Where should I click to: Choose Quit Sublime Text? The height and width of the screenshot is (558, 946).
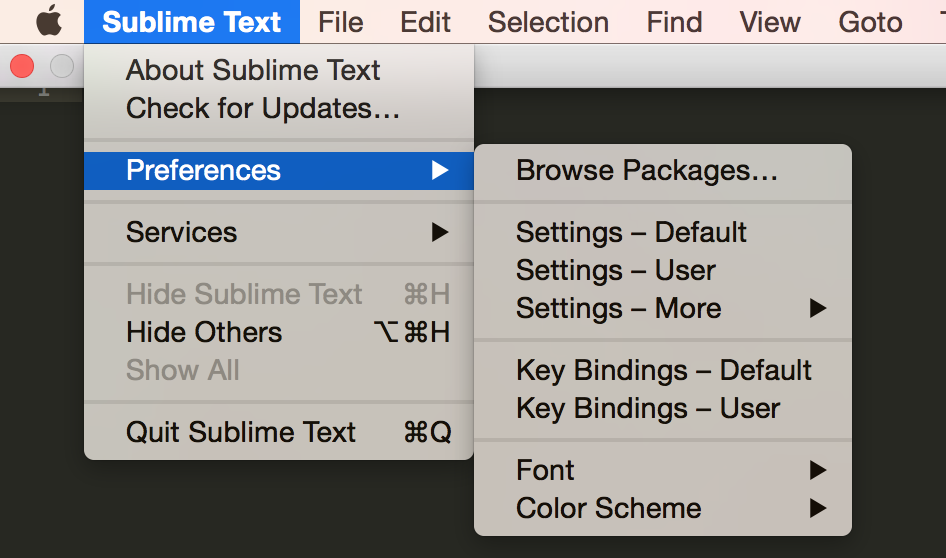[x=279, y=432]
